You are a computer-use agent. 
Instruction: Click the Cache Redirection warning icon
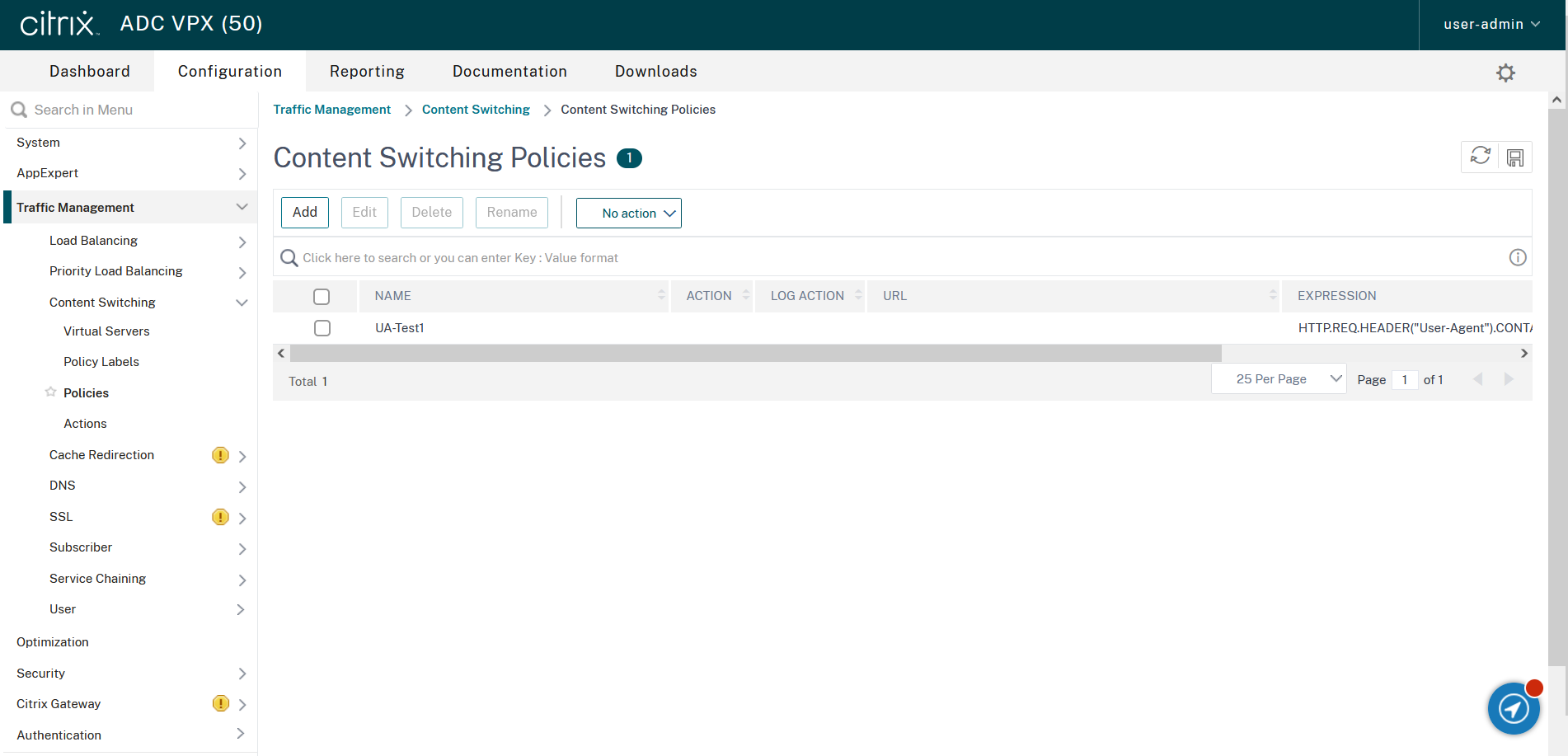pyautogui.click(x=220, y=455)
